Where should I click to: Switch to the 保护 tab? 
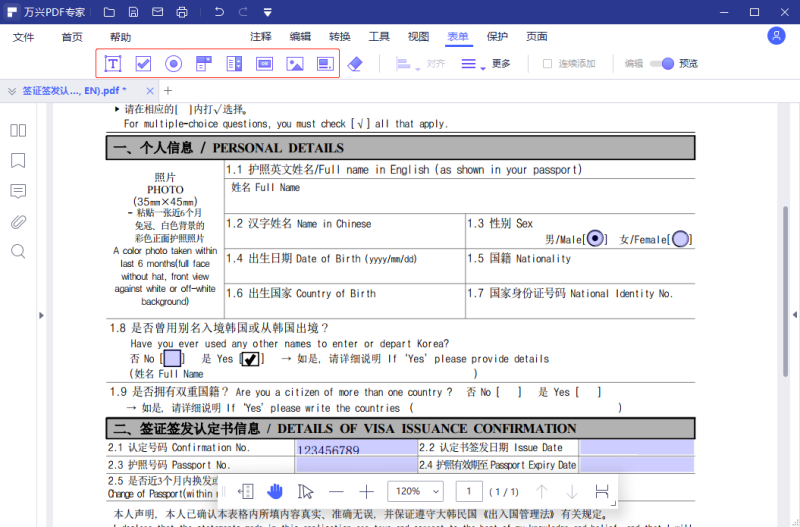point(497,37)
